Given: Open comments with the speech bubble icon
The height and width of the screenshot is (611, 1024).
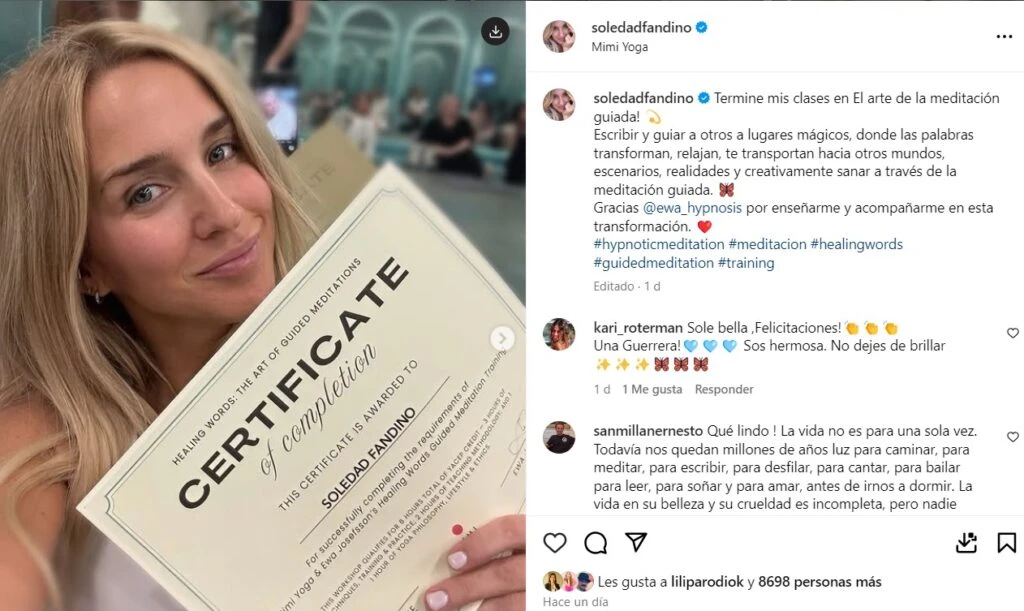Looking at the screenshot, I should [596, 543].
